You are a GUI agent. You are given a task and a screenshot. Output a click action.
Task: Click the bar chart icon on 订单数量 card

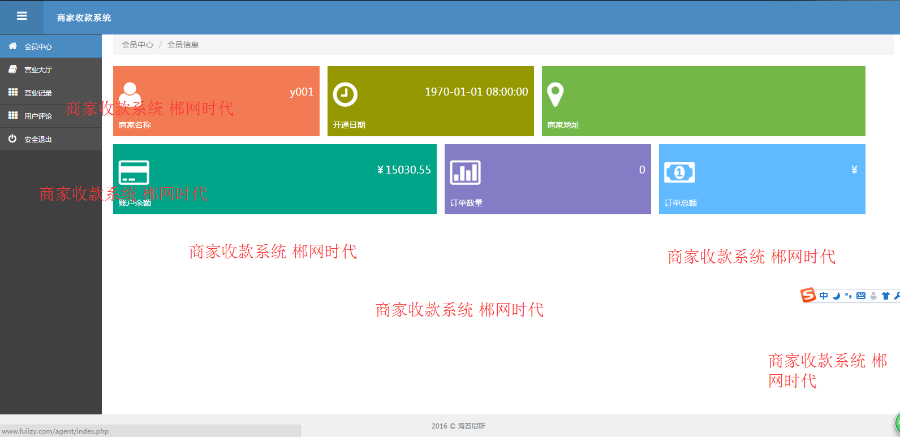pyautogui.click(x=465, y=172)
